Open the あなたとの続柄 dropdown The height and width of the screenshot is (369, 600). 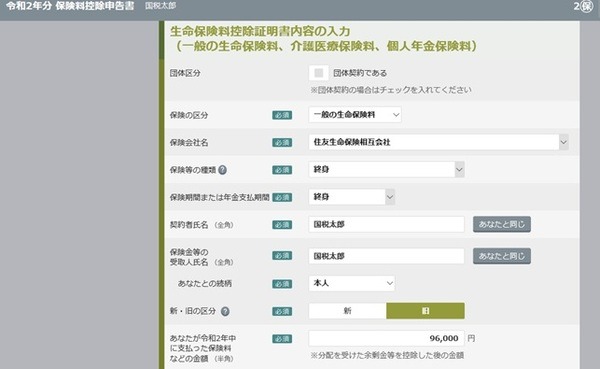coord(352,283)
